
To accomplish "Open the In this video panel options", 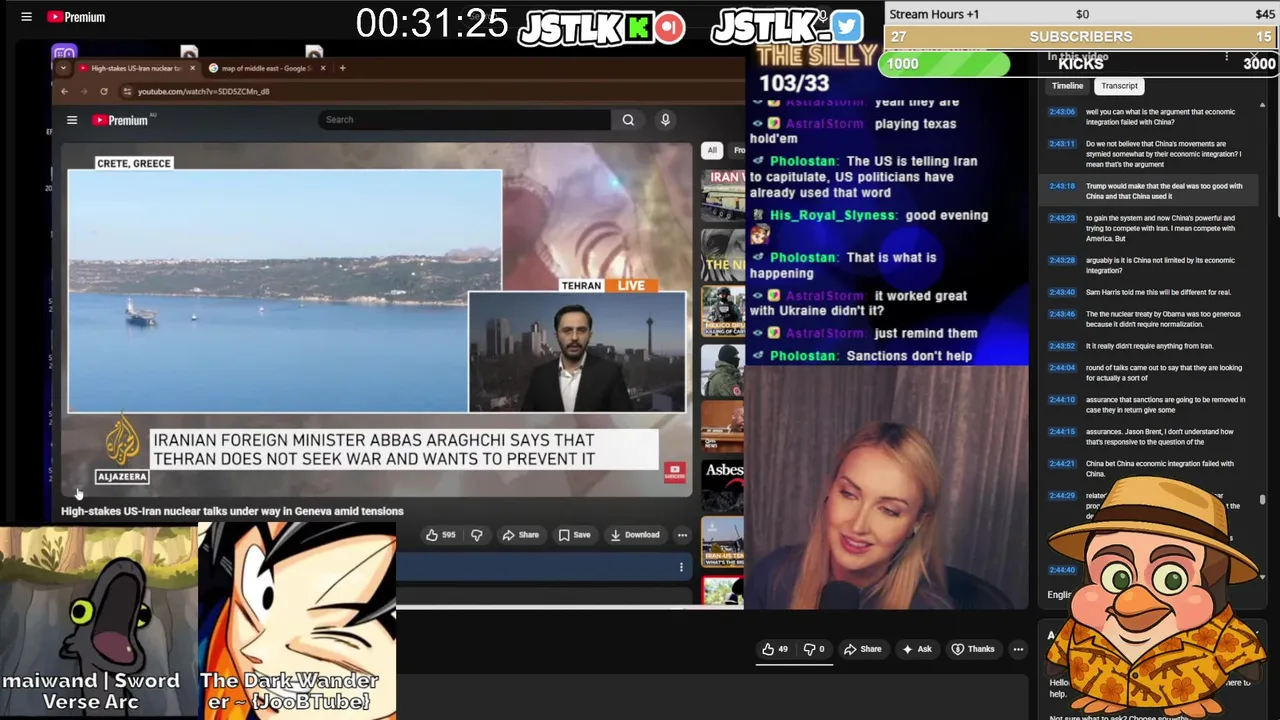I will [x=1226, y=58].
